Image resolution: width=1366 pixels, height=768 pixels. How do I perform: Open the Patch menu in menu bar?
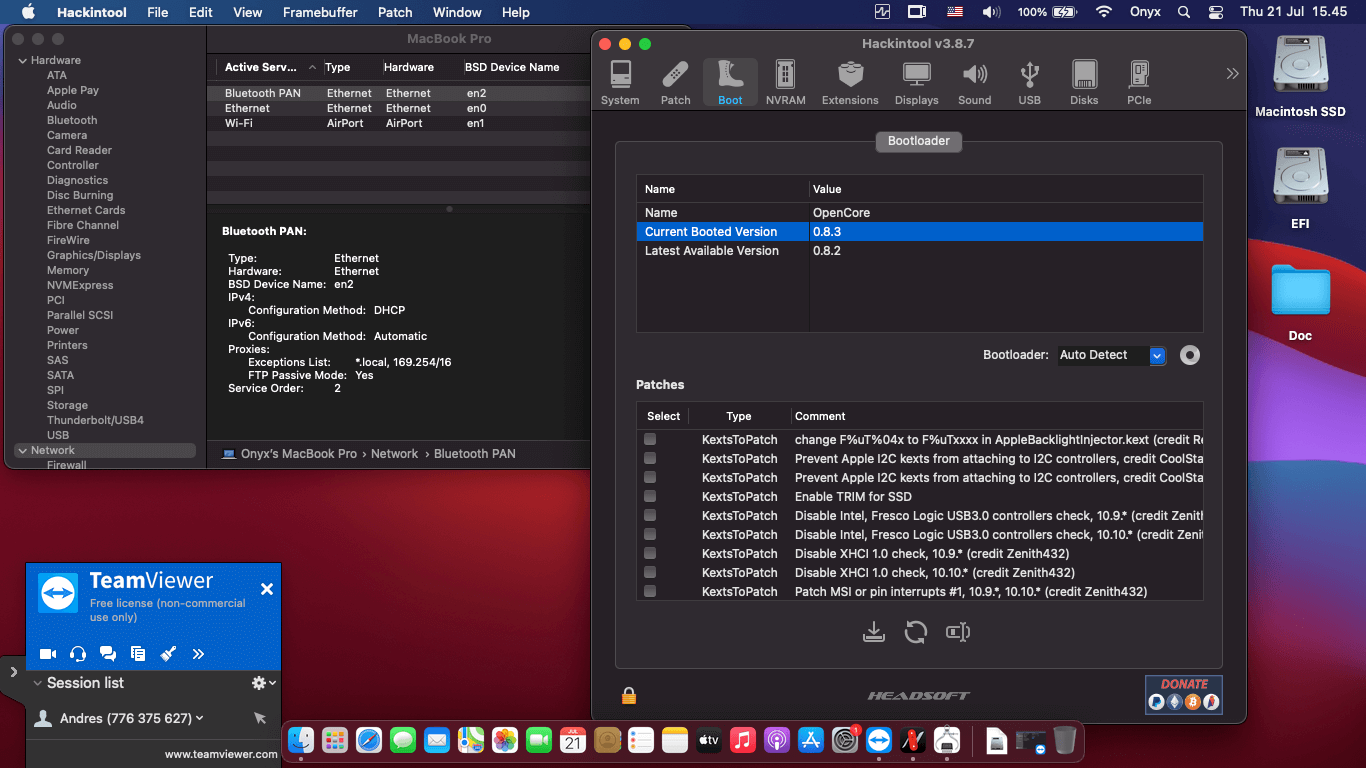click(395, 12)
